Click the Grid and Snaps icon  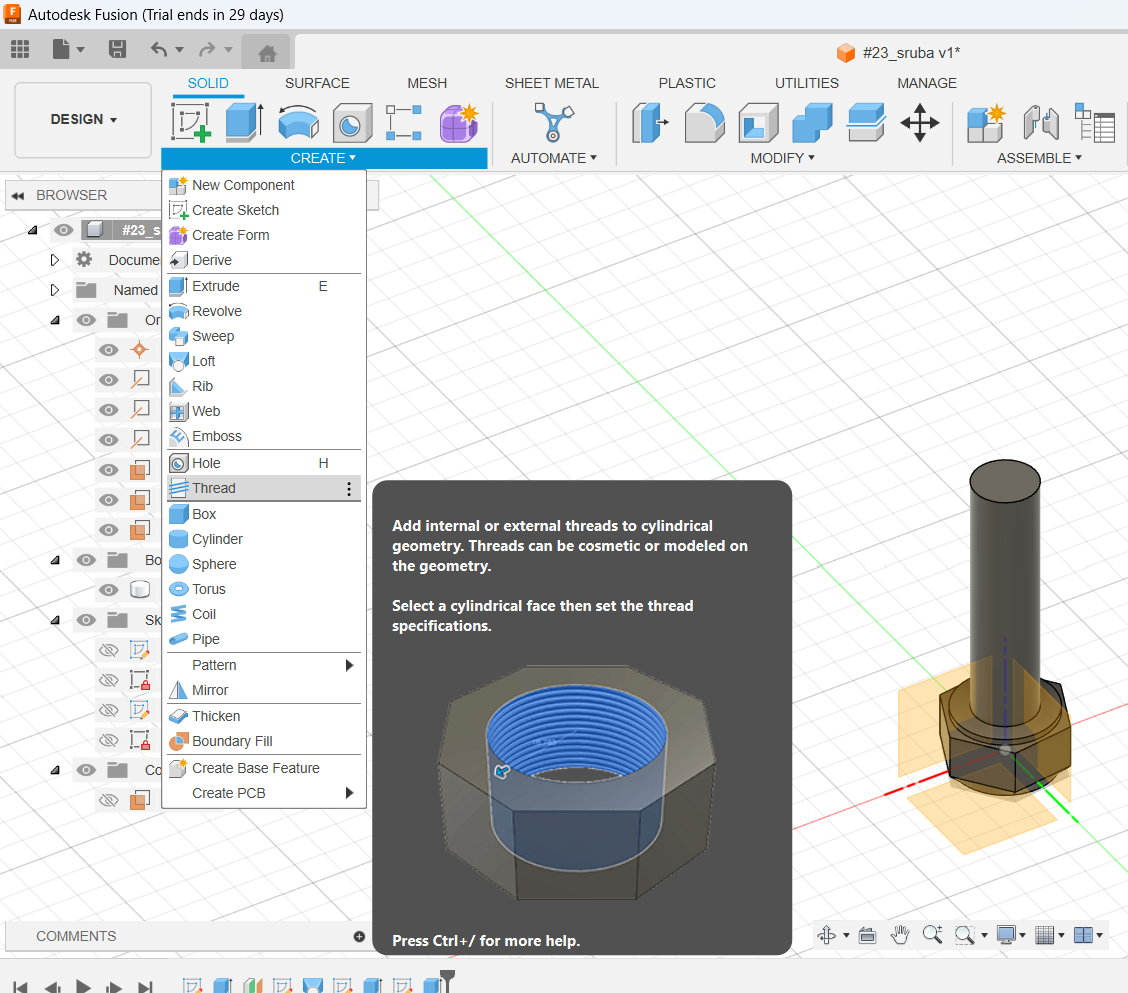click(x=1045, y=935)
